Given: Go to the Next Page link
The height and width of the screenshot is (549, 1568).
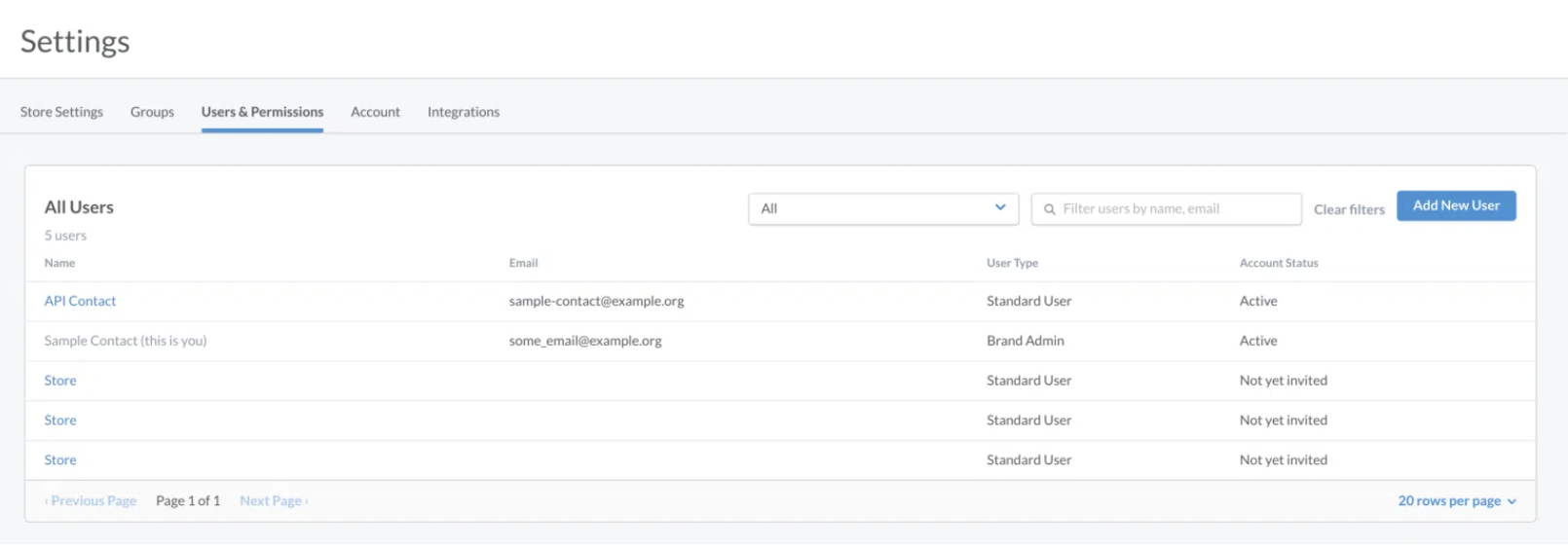Looking at the screenshot, I should (x=274, y=500).
